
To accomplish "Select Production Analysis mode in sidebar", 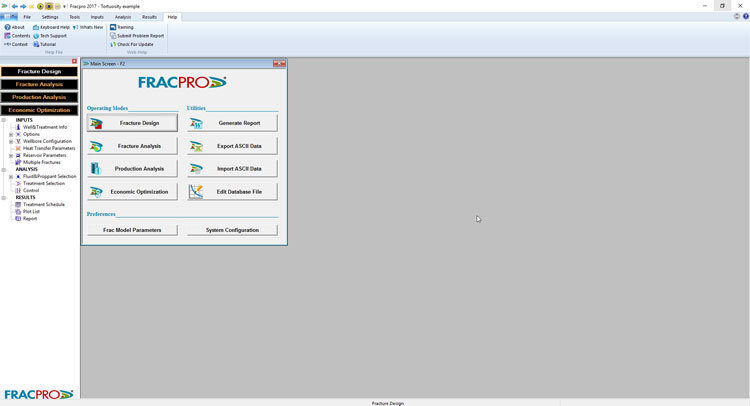I will pyautogui.click(x=39, y=97).
